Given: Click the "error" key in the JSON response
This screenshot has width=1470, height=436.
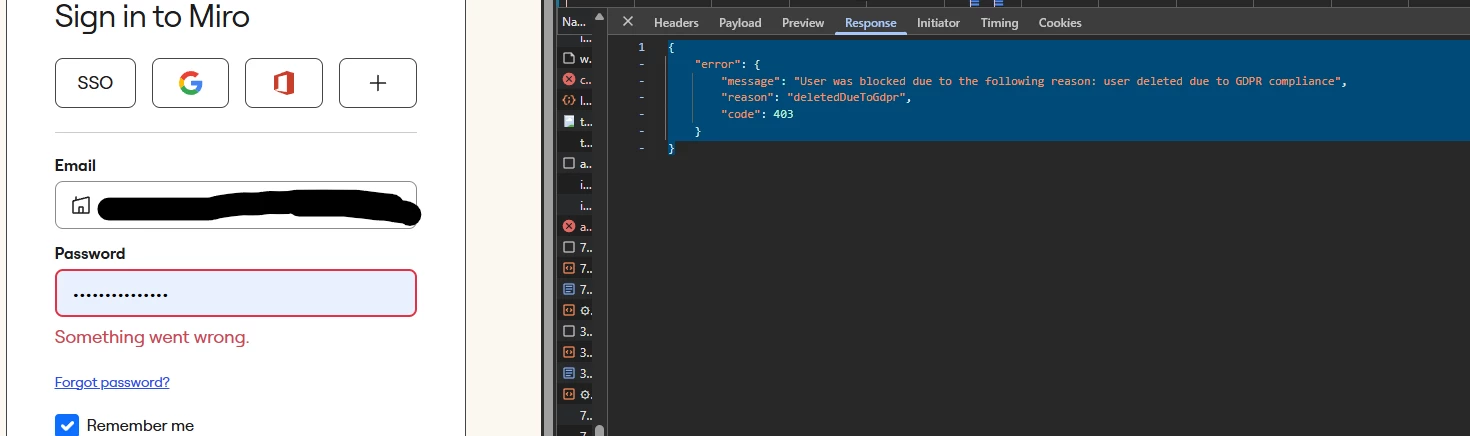Looking at the screenshot, I should [x=716, y=64].
